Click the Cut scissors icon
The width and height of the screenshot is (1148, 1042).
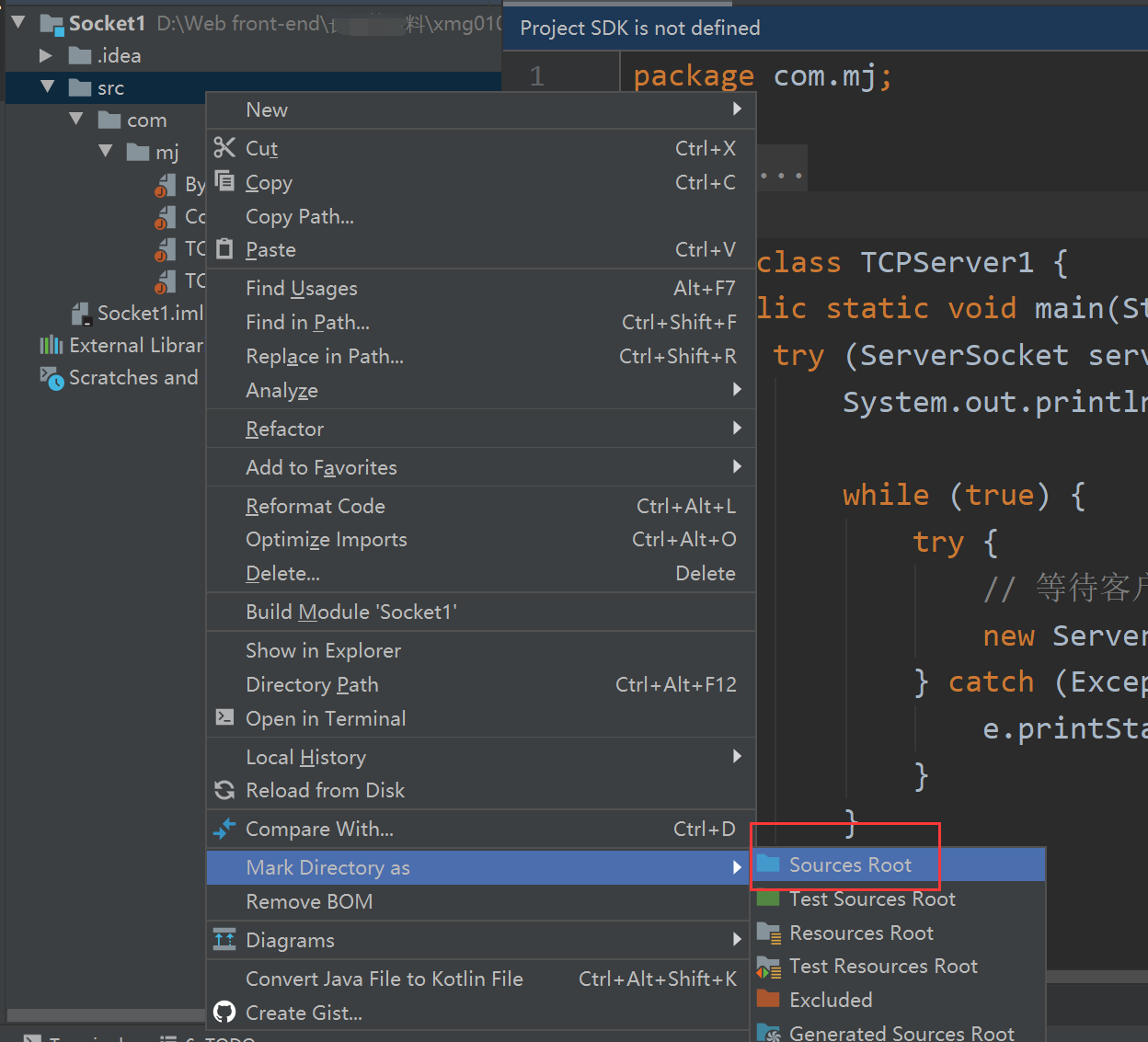[224, 147]
